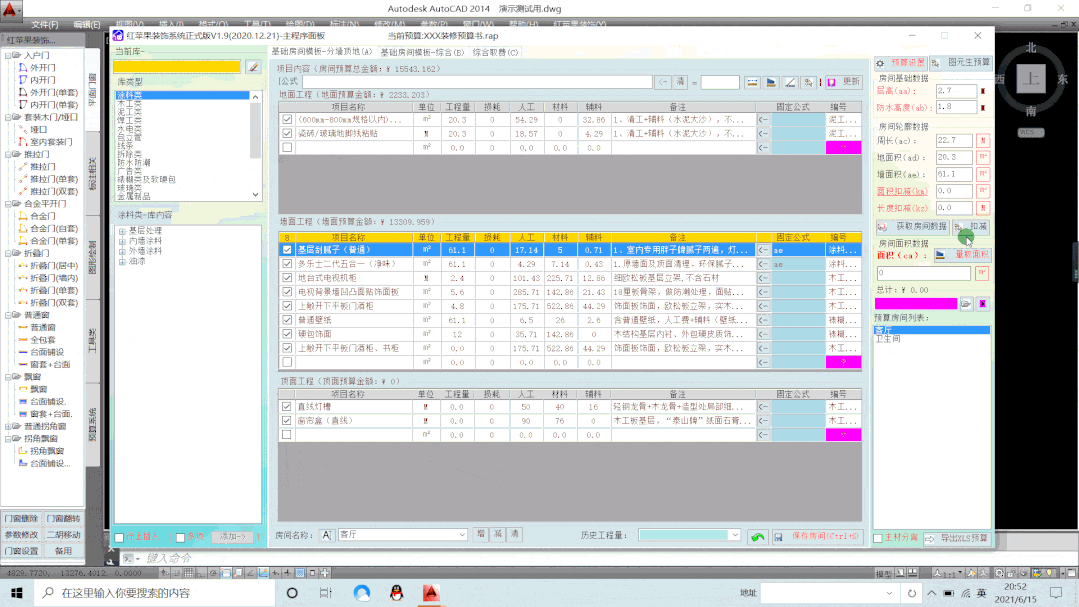The width and height of the screenshot is (1079, 607).
Task: Click the 导出XLS预算 export button
Action: (x=956, y=538)
